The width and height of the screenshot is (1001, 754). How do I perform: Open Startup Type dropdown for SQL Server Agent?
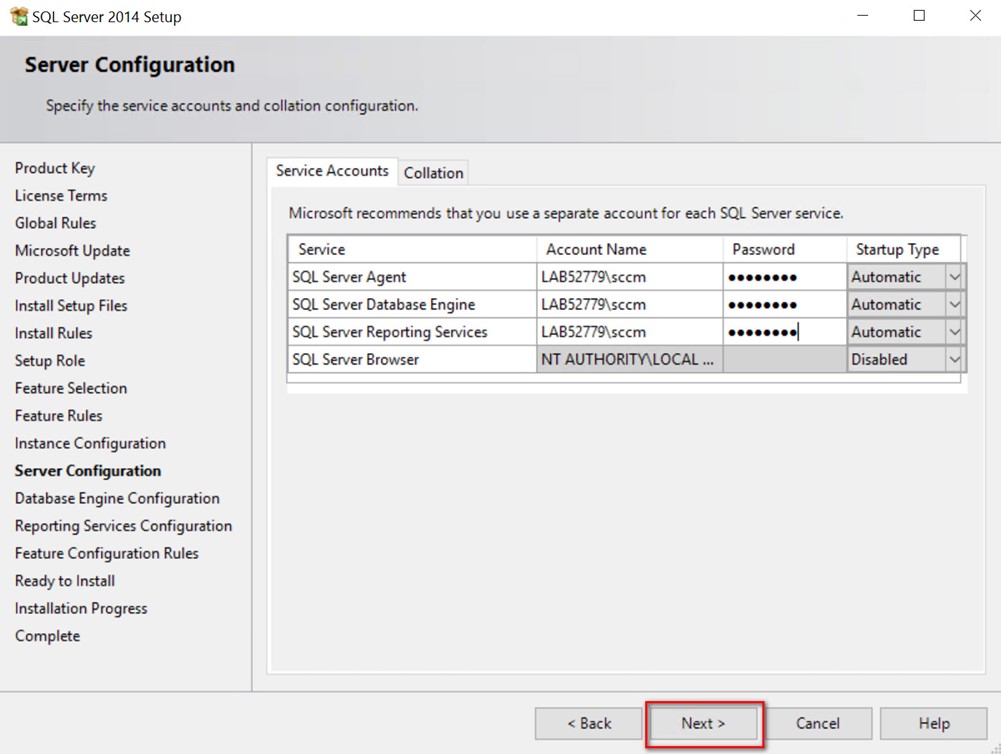[x=954, y=277]
